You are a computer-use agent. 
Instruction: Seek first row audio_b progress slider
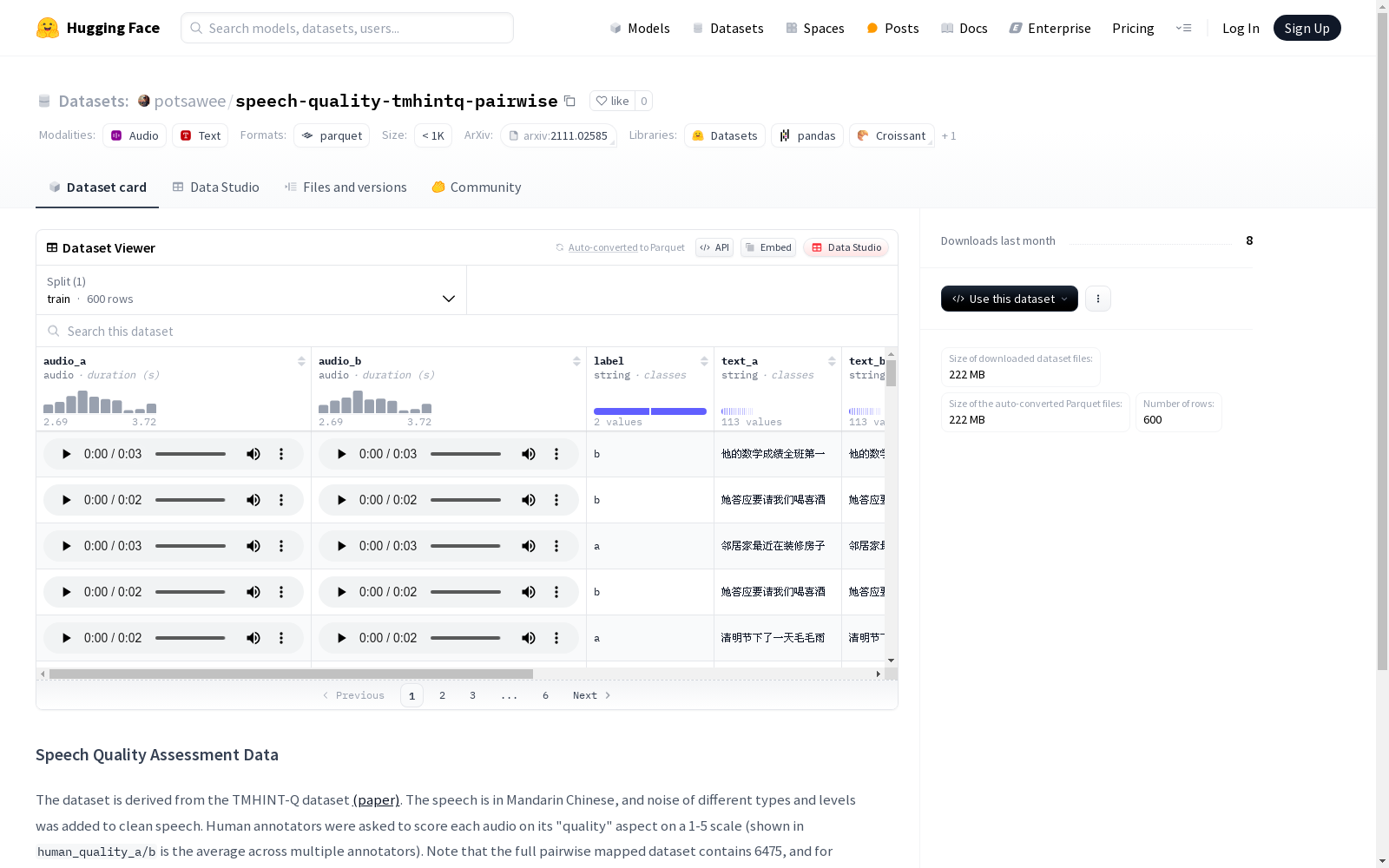[465, 454]
